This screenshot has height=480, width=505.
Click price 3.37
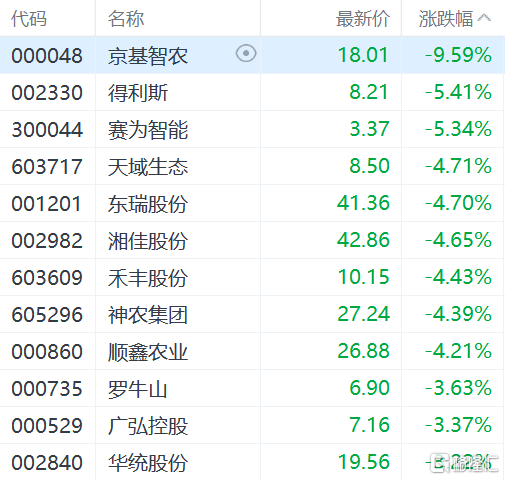pos(369,129)
